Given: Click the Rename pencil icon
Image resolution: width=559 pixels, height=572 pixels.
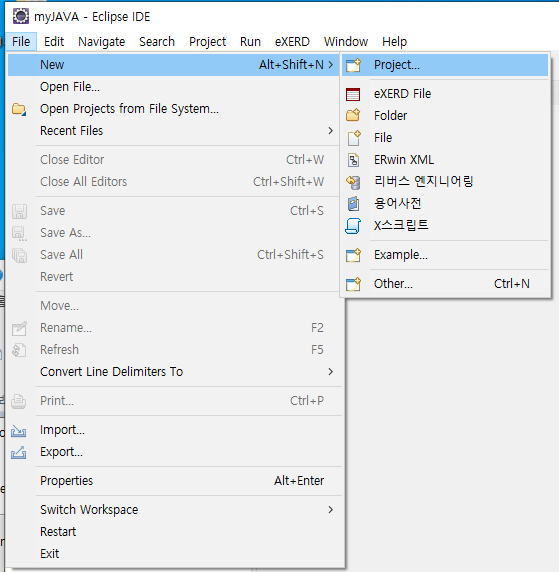Looking at the screenshot, I should (19, 328).
